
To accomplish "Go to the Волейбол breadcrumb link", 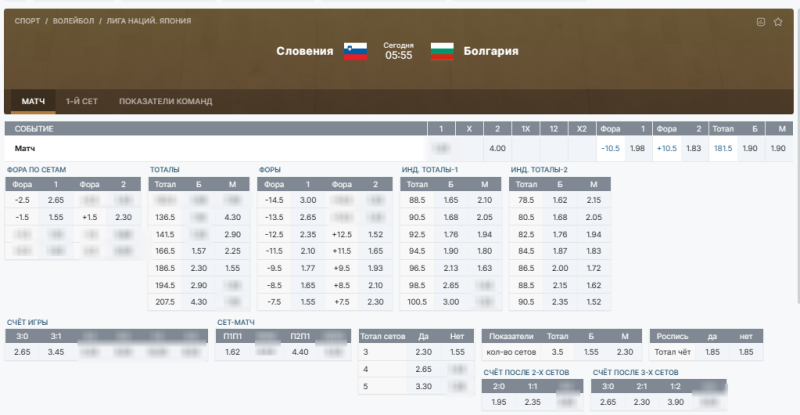I will pos(73,21).
